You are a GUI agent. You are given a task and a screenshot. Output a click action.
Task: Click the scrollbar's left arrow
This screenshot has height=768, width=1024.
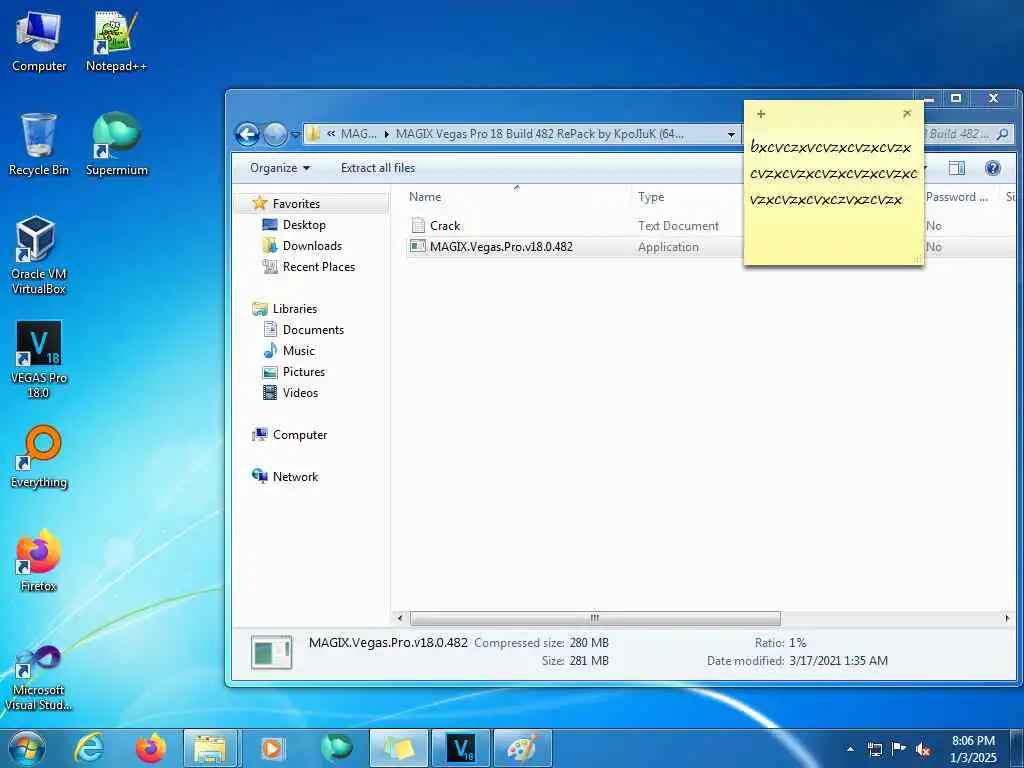(x=400, y=618)
